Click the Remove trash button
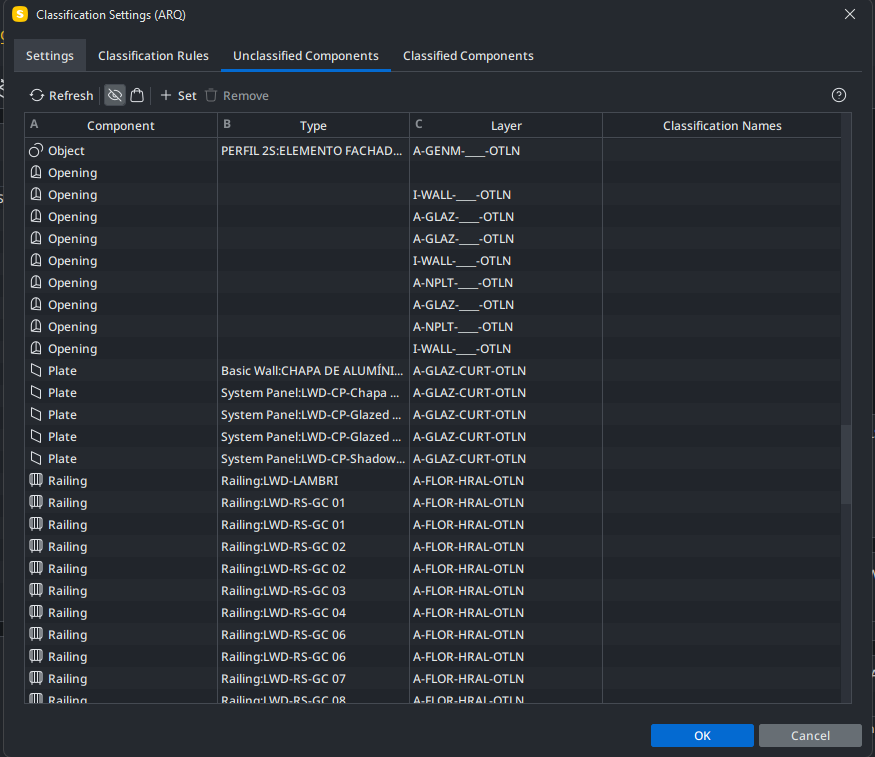This screenshot has width=875, height=757. click(237, 95)
